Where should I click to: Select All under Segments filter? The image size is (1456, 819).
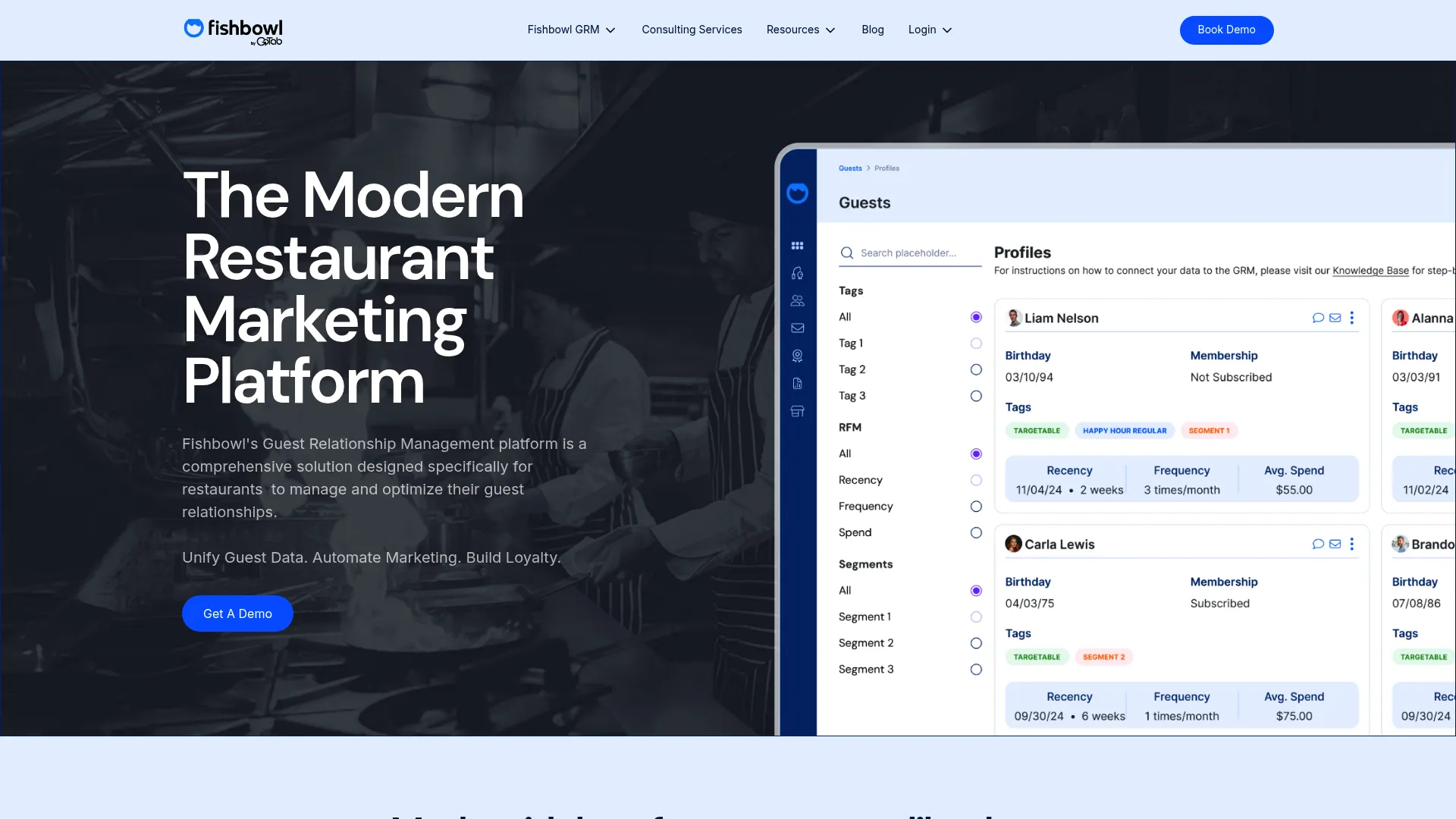coord(976,591)
